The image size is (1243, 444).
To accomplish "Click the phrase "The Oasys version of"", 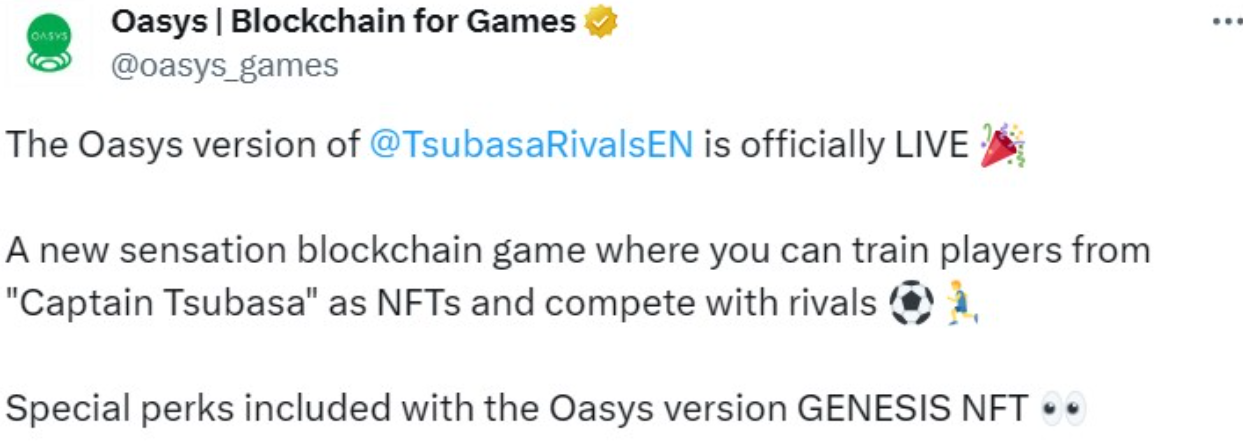I will [183, 145].
